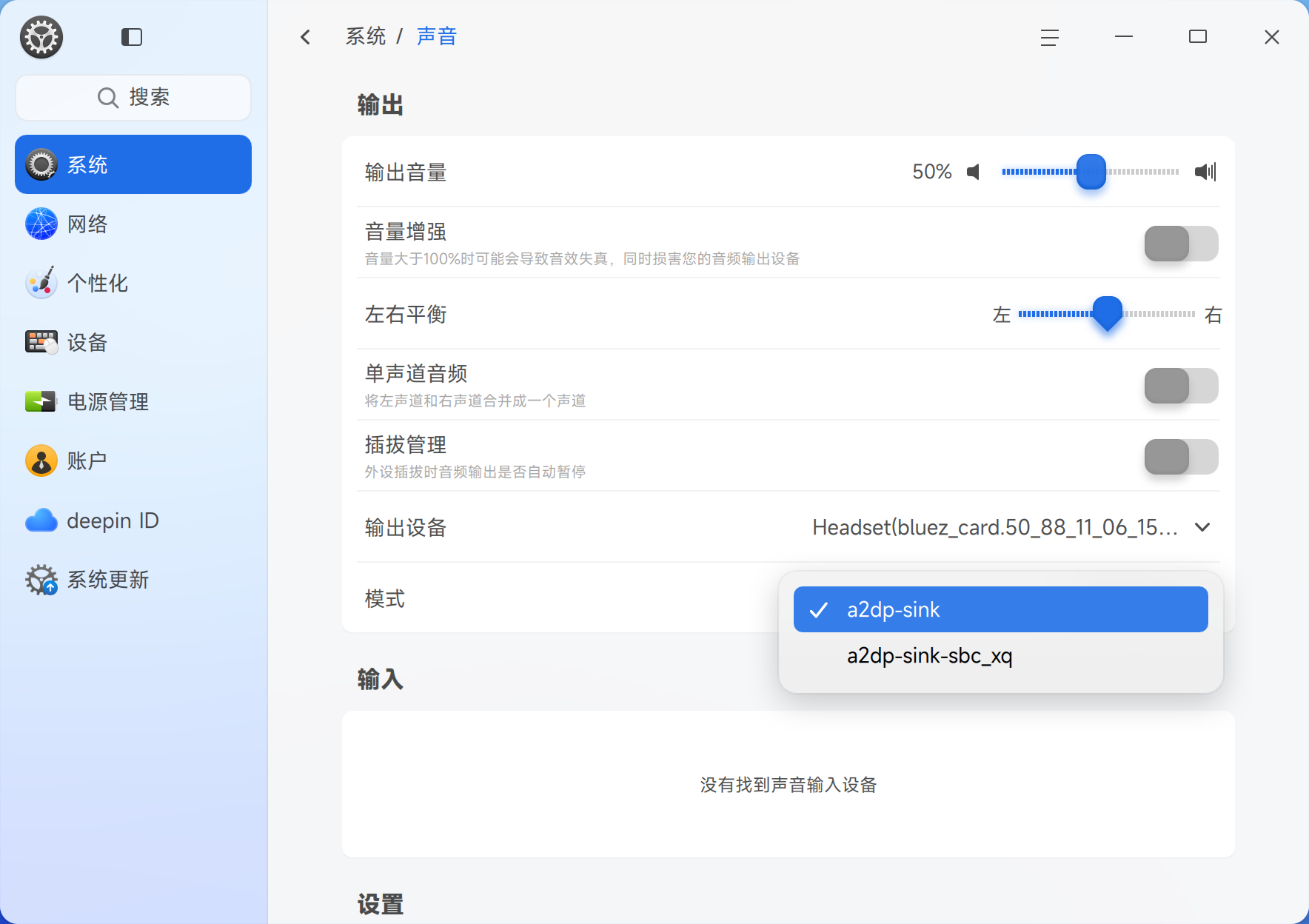The image size is (1309, 924).
Task: Click the 左 balance label
Action: (1002, 315)
